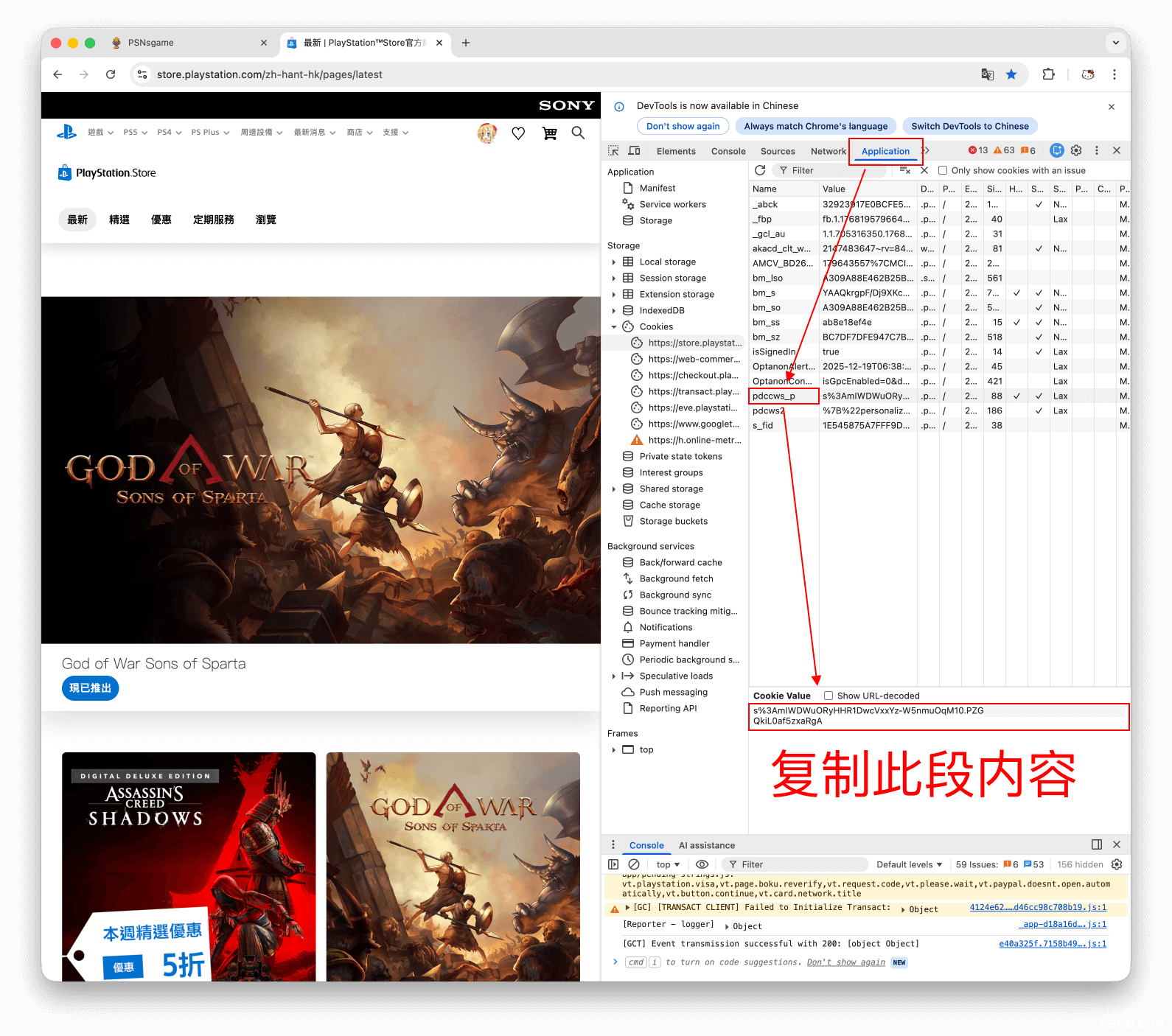Open the Default levels dropdown
The image size is (1172, 1036).
click(x=909, y=864)
